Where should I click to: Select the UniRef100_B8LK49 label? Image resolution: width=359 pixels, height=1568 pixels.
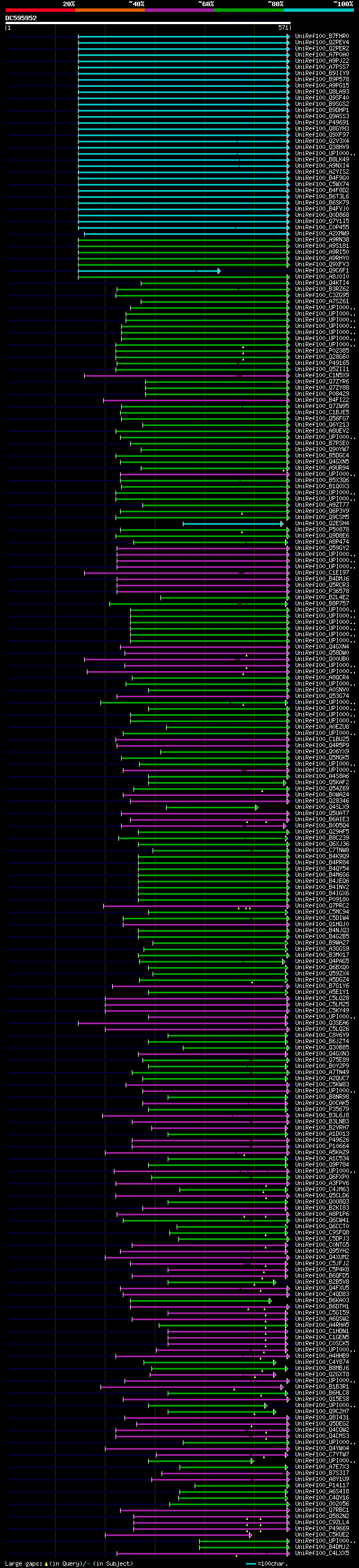pyautogui.click(x=323, y=159)
